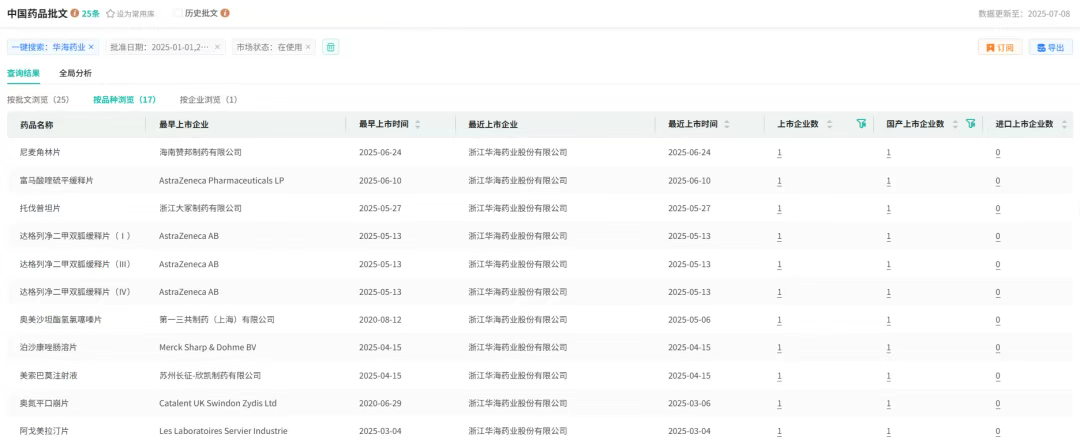Click the star icon to set as favorite database
This screenshot has width=1080, height=442.
coord(110,14)
